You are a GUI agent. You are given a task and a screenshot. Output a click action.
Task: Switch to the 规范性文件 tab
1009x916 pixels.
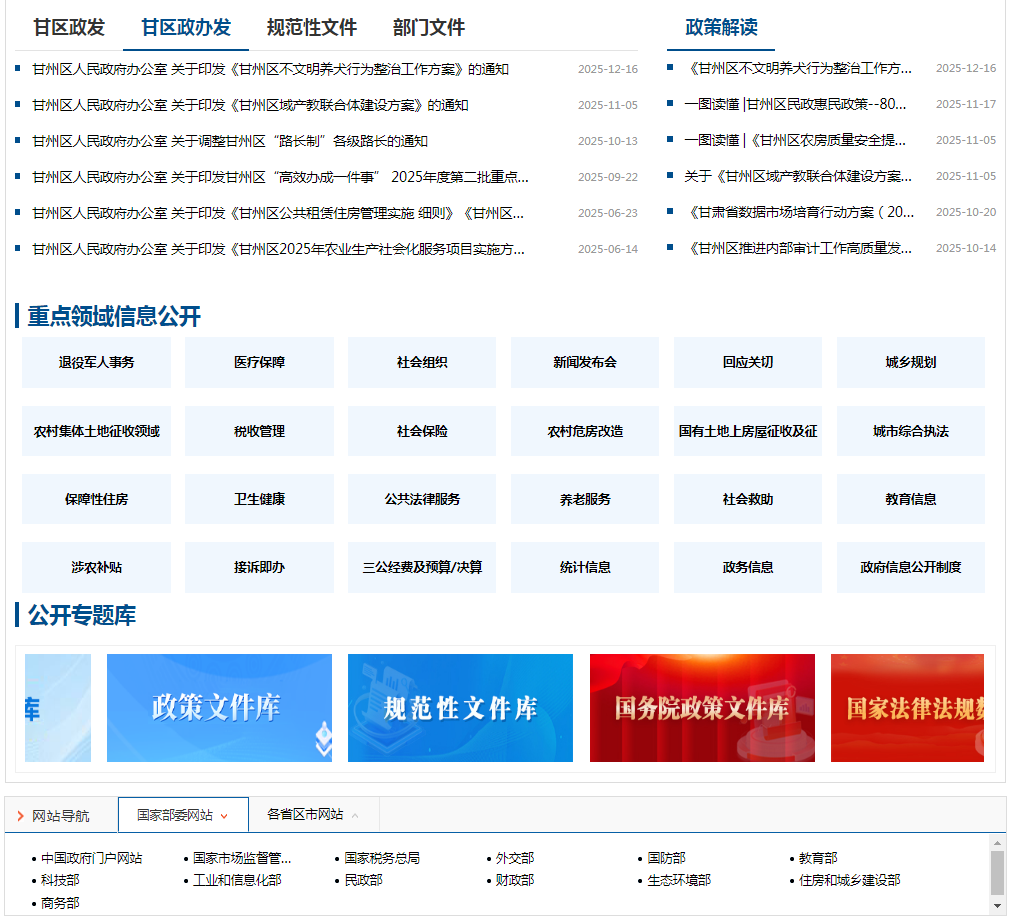[x=311, y=27]
